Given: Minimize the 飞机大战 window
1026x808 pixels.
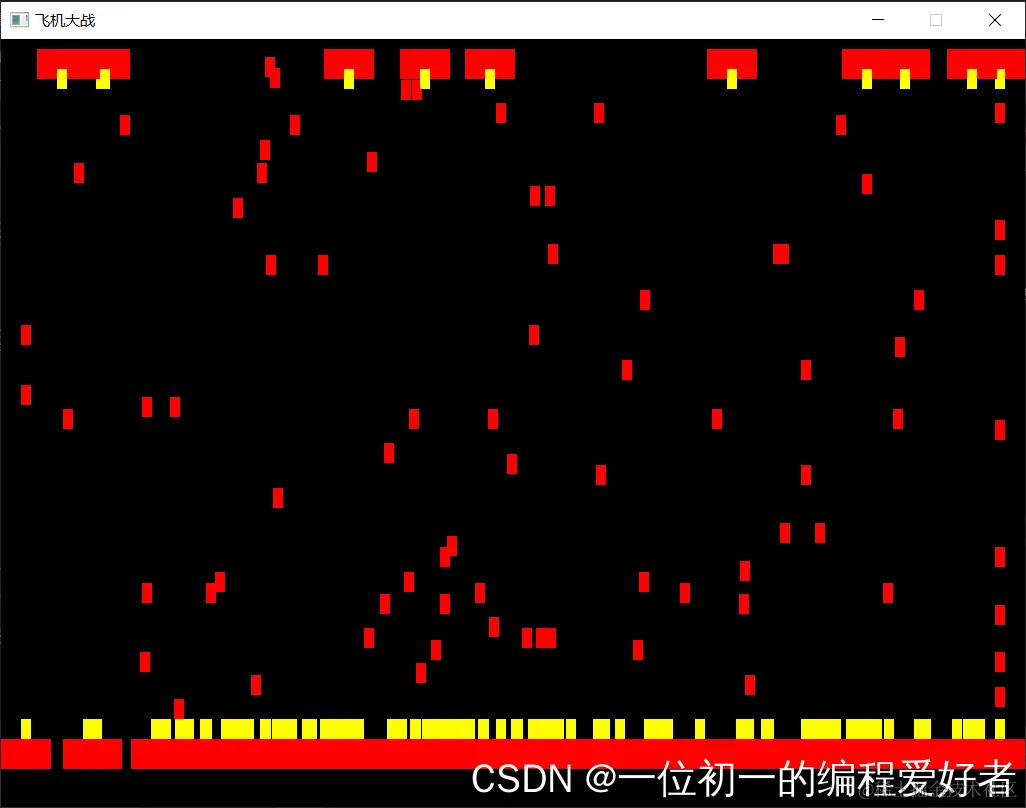Looking at the screenshot, I should [878, 20].
